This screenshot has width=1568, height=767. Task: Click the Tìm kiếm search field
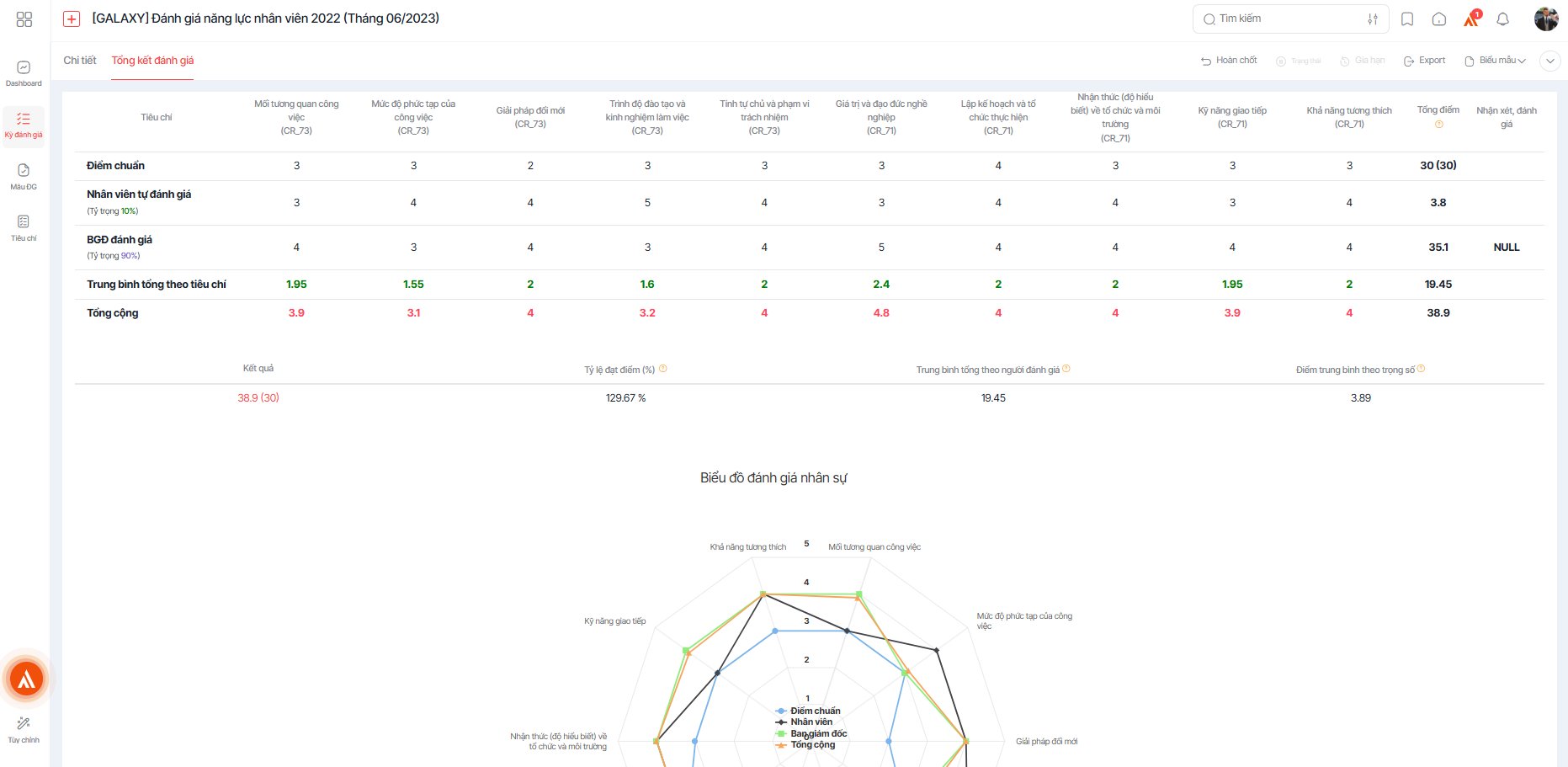[x=1279, y=19]
